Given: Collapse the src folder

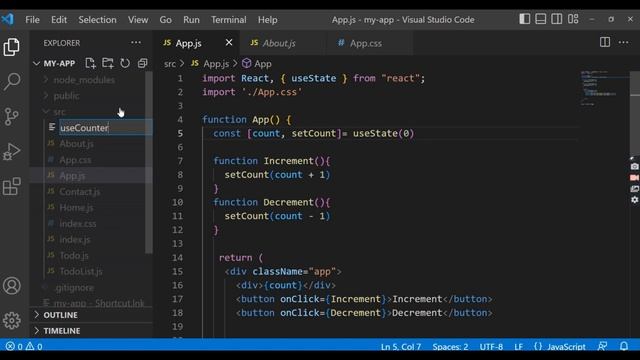Looking at the screenshot, I should click(59, 111).
